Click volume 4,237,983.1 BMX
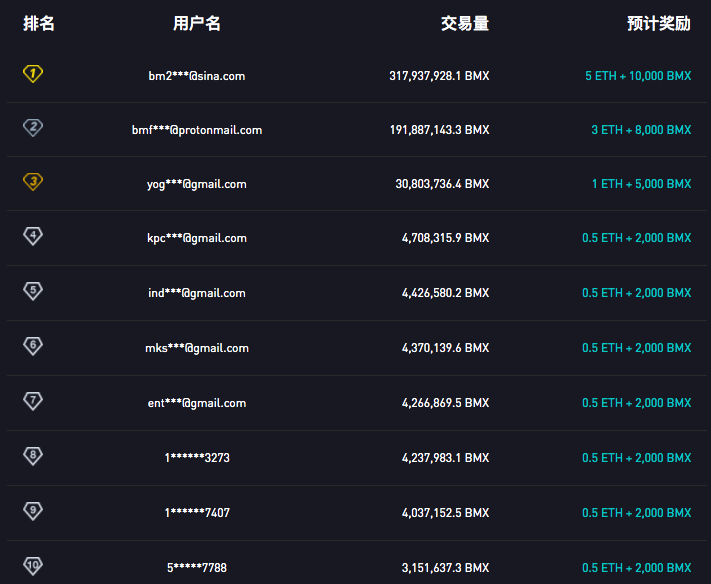 tap(446, 458)
